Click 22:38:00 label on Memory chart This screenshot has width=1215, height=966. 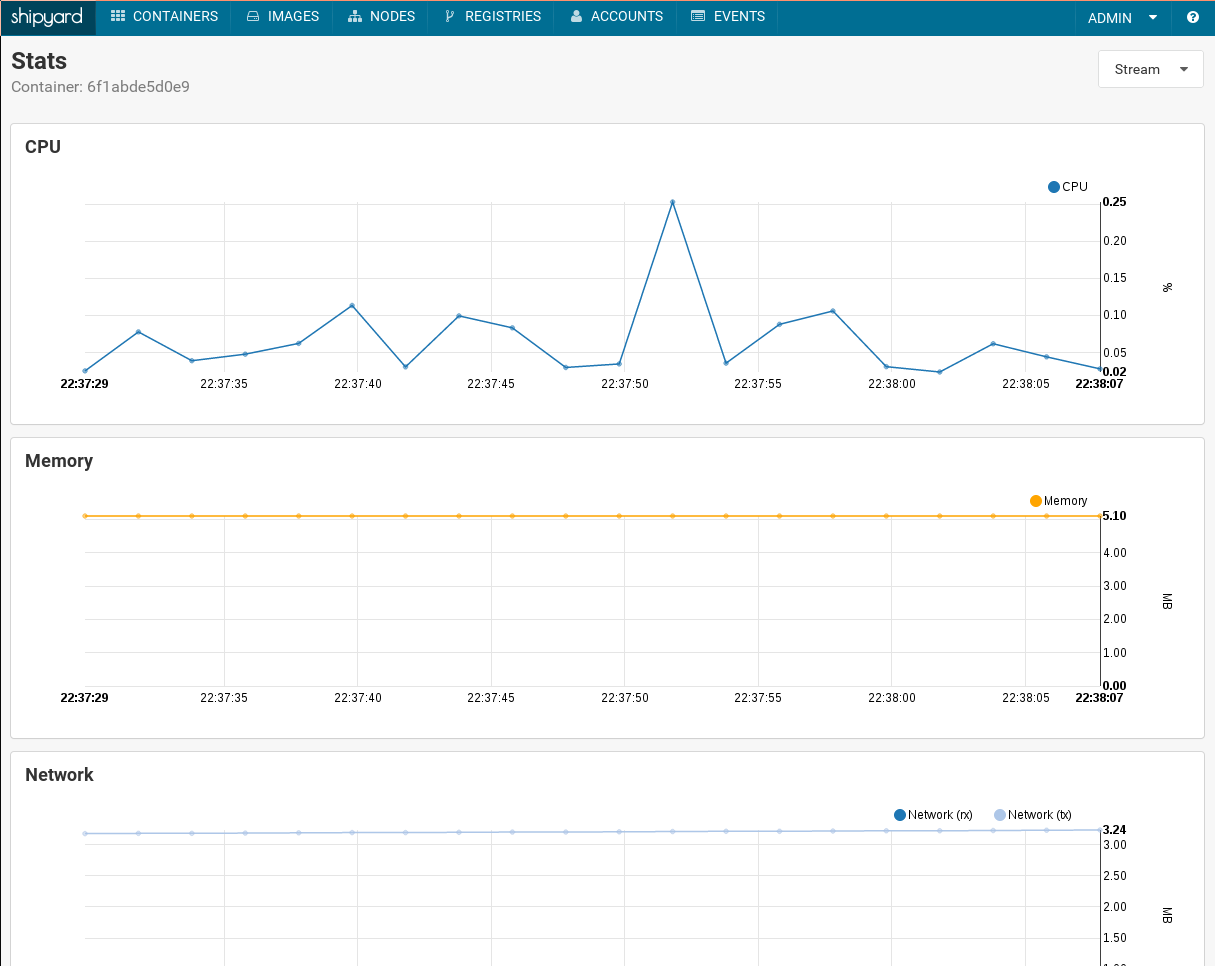tap(891, 698)
